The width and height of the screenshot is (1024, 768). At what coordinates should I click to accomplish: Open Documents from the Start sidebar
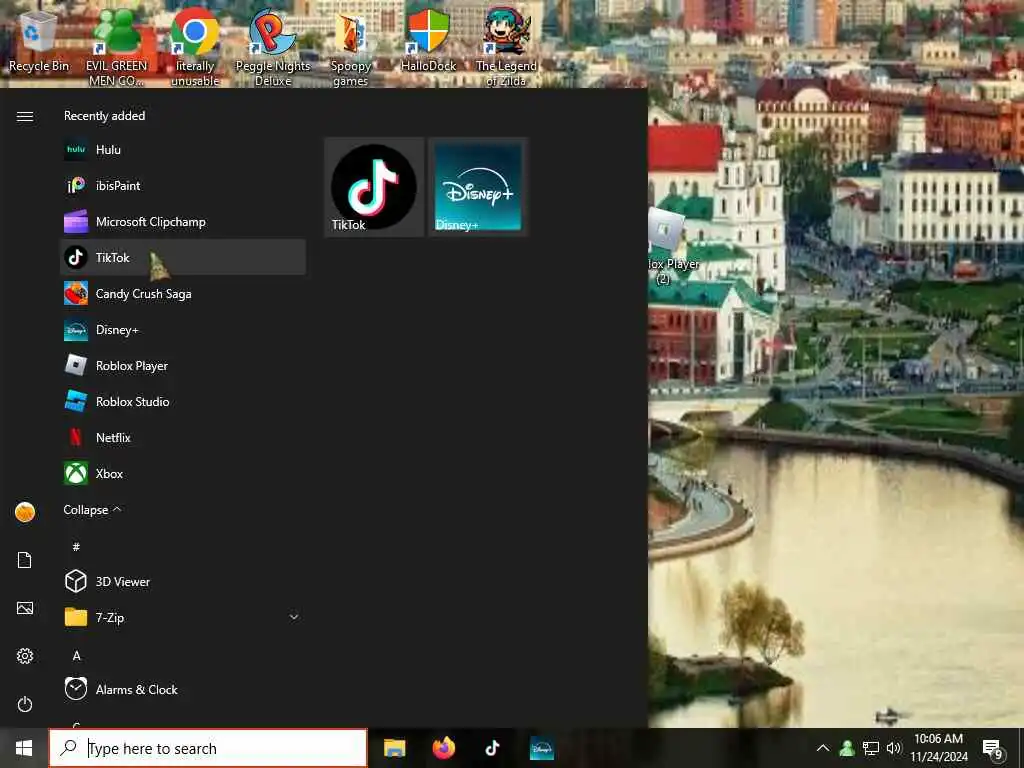pos(25,560)
